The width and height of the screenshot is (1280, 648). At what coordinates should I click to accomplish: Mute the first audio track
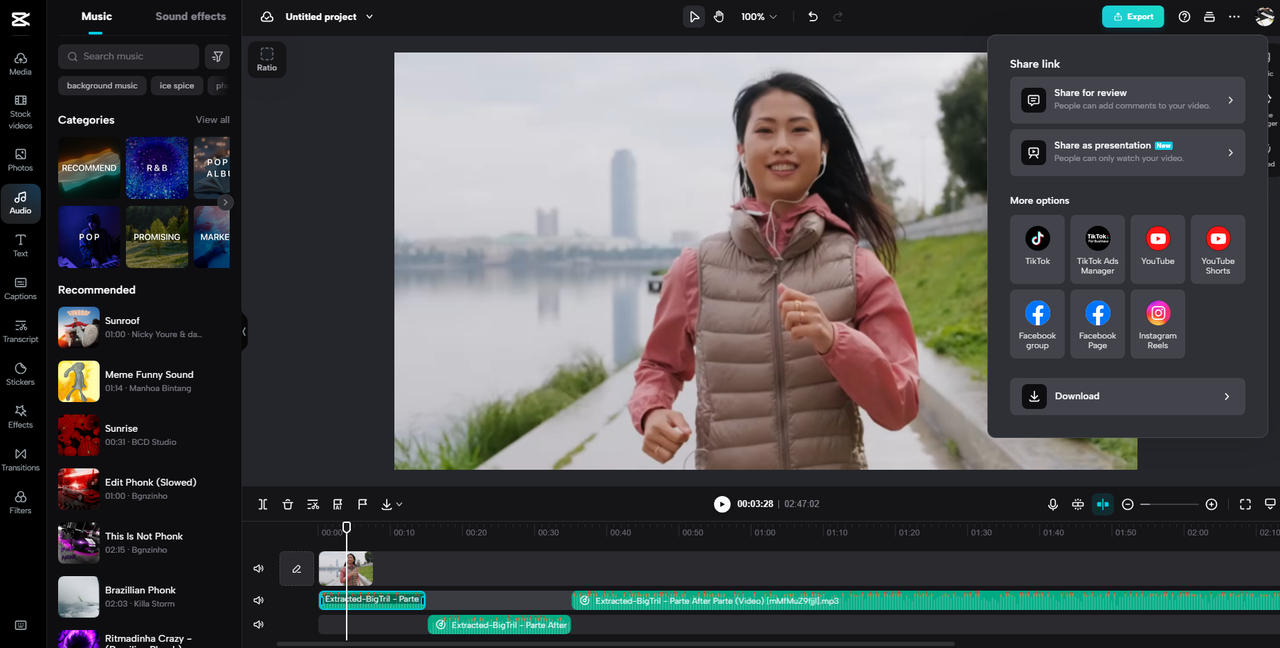point(259,600)
